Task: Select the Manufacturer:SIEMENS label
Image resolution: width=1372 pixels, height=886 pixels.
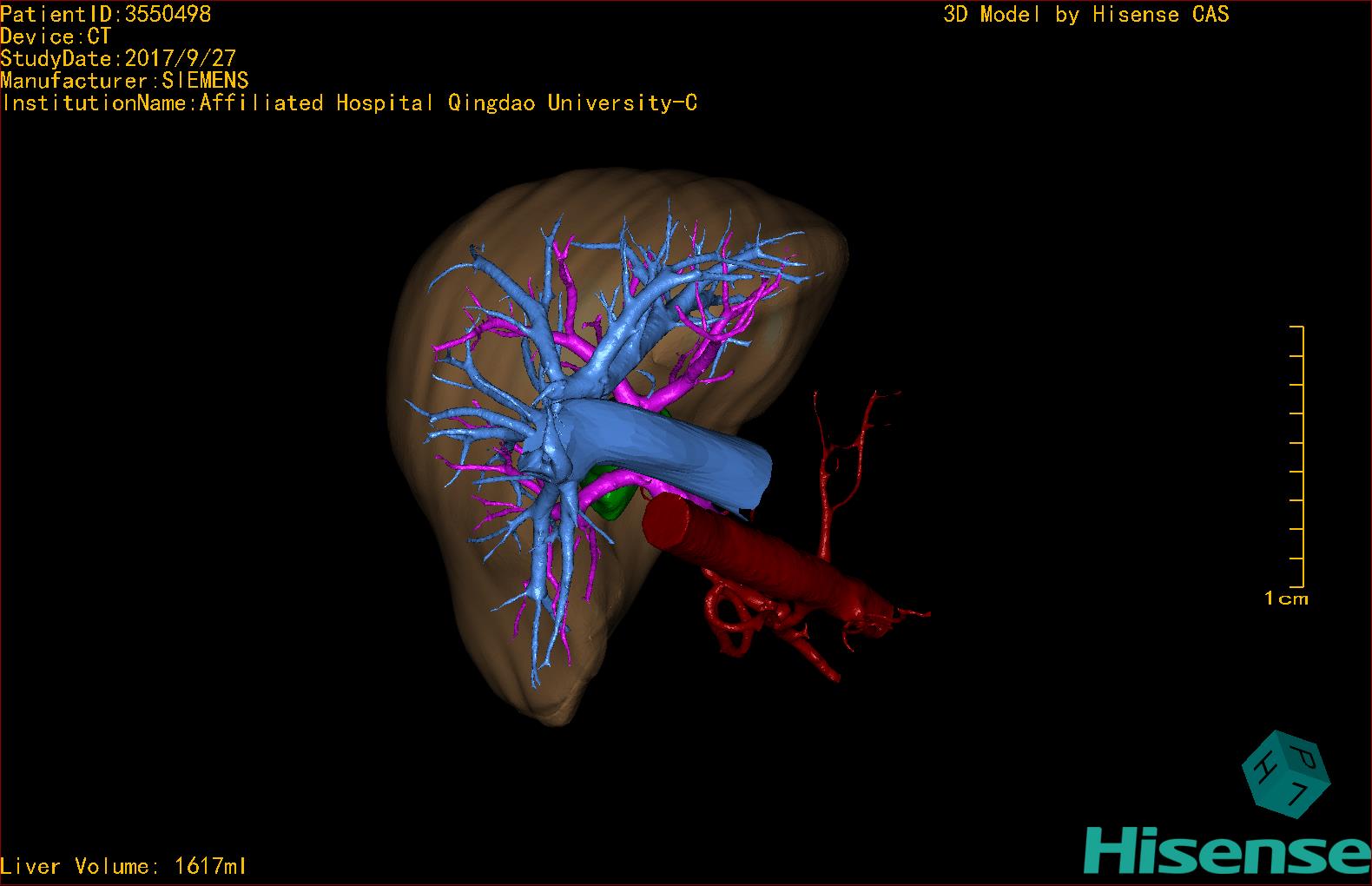Action: tap(124, 81)
